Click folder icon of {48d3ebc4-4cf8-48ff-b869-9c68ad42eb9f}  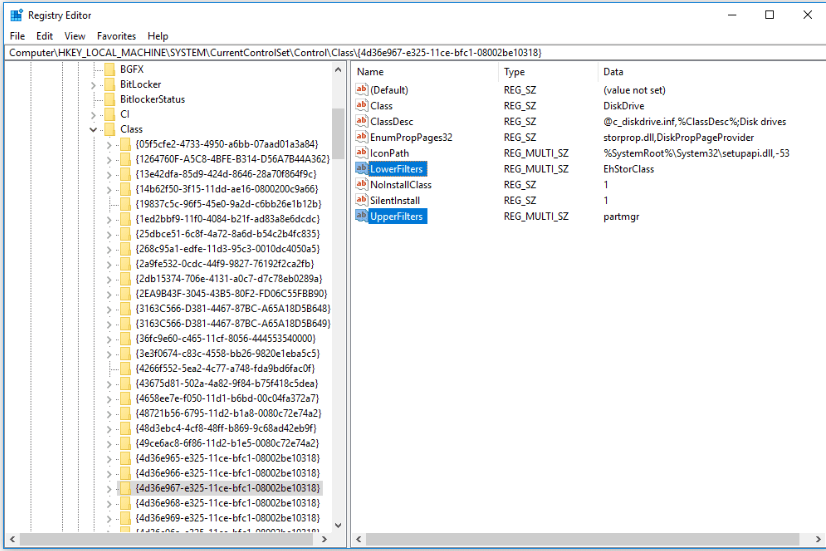tap(125, 428)
